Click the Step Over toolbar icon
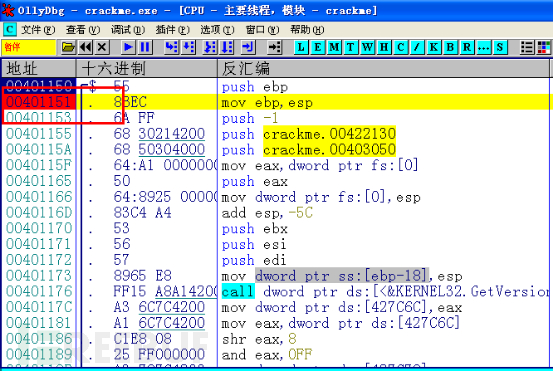 click(188, 47)
